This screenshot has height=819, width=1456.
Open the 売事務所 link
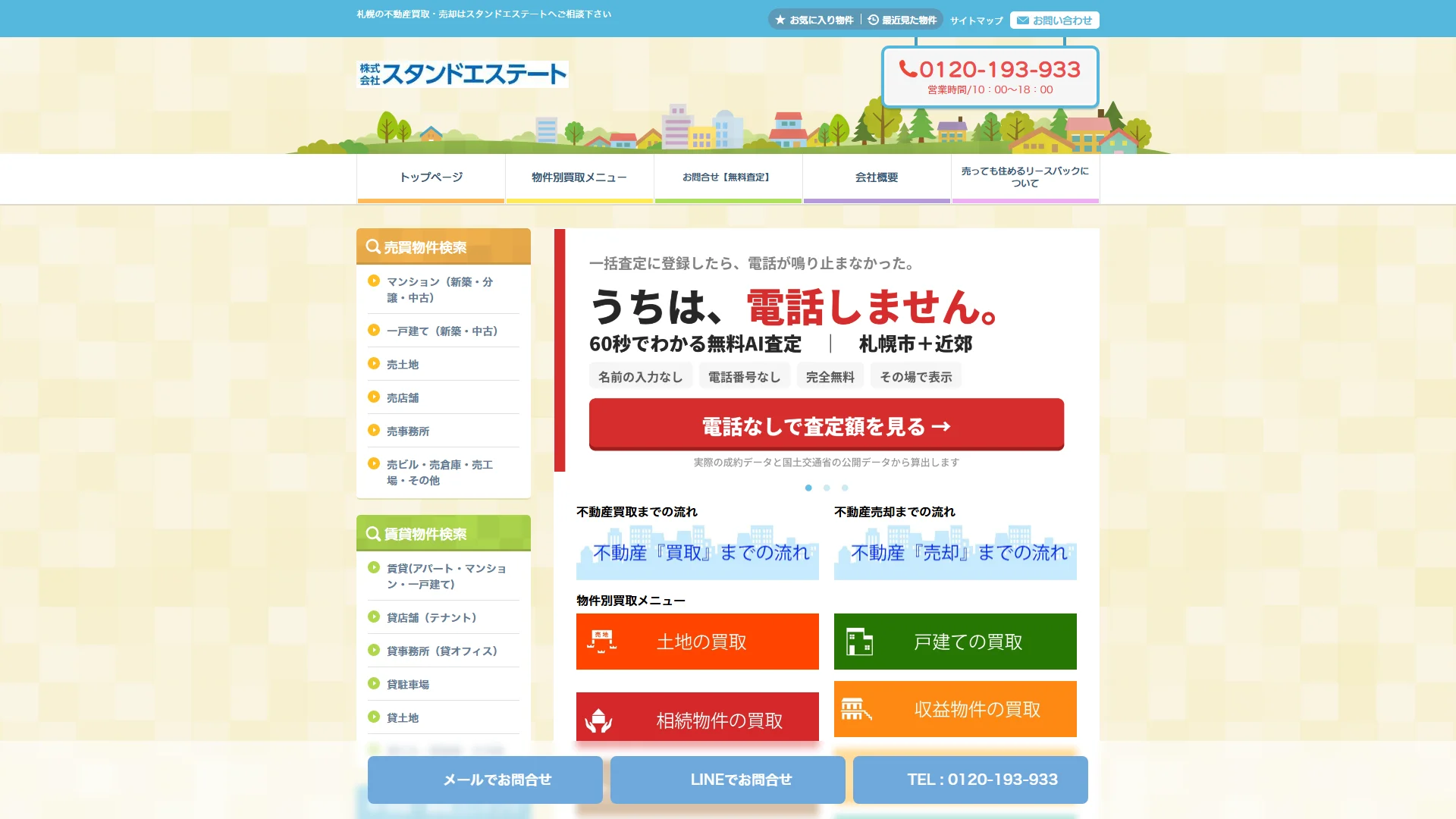(408, 431)
